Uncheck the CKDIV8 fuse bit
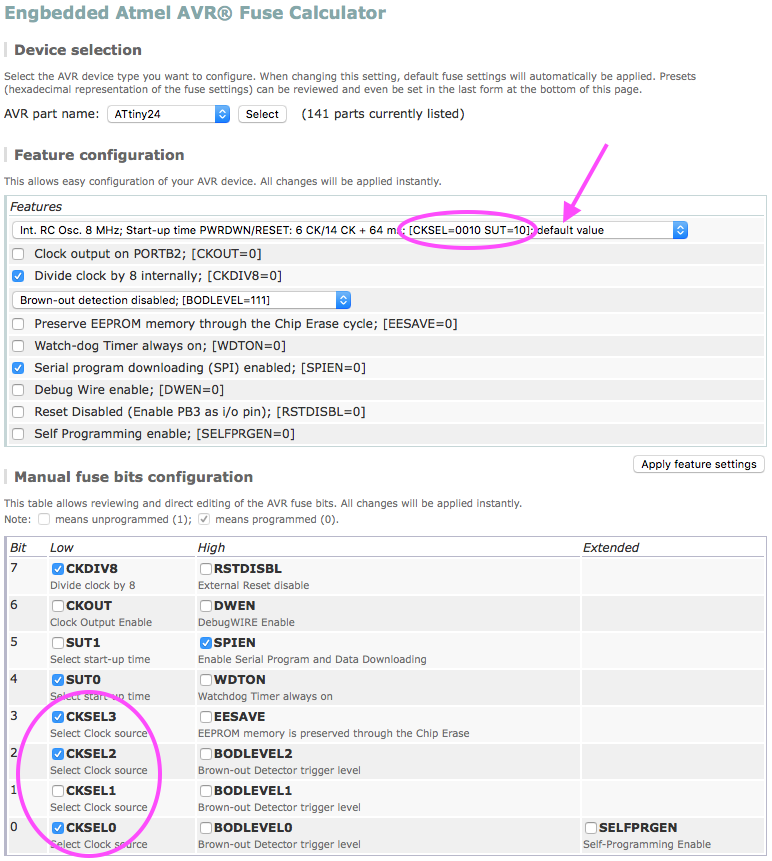 (x=58, y=569)
